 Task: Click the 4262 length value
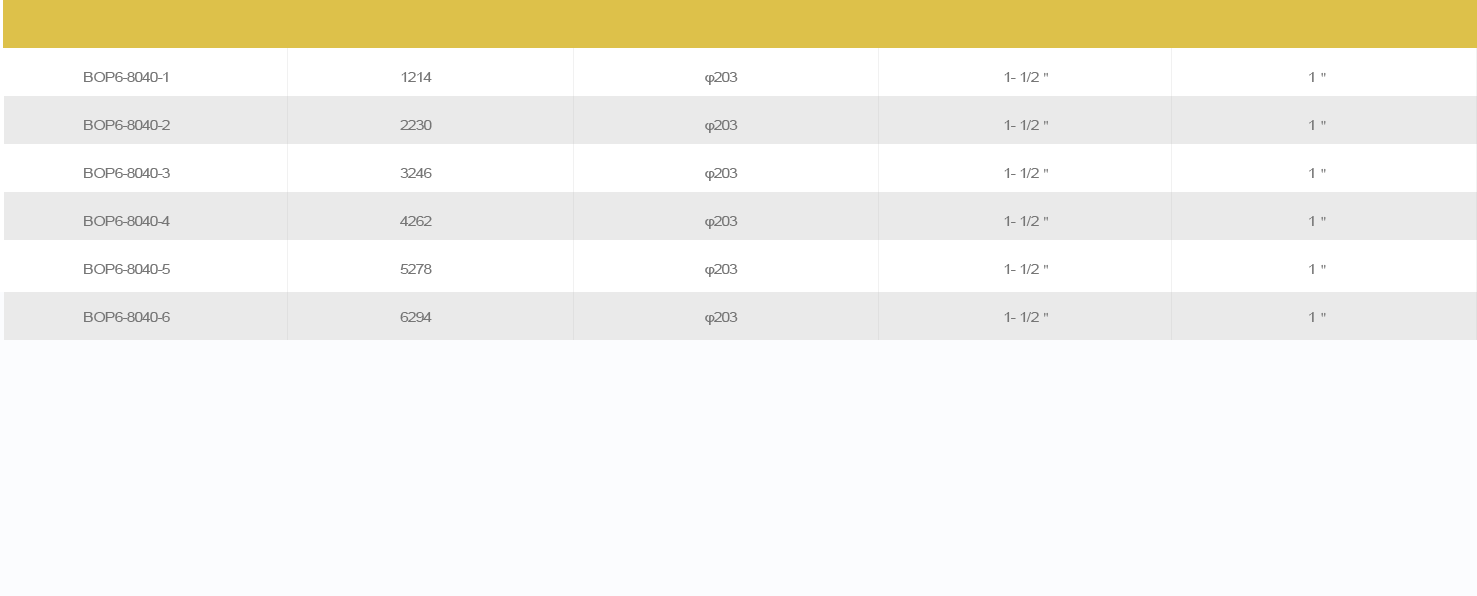pos(416,221)
